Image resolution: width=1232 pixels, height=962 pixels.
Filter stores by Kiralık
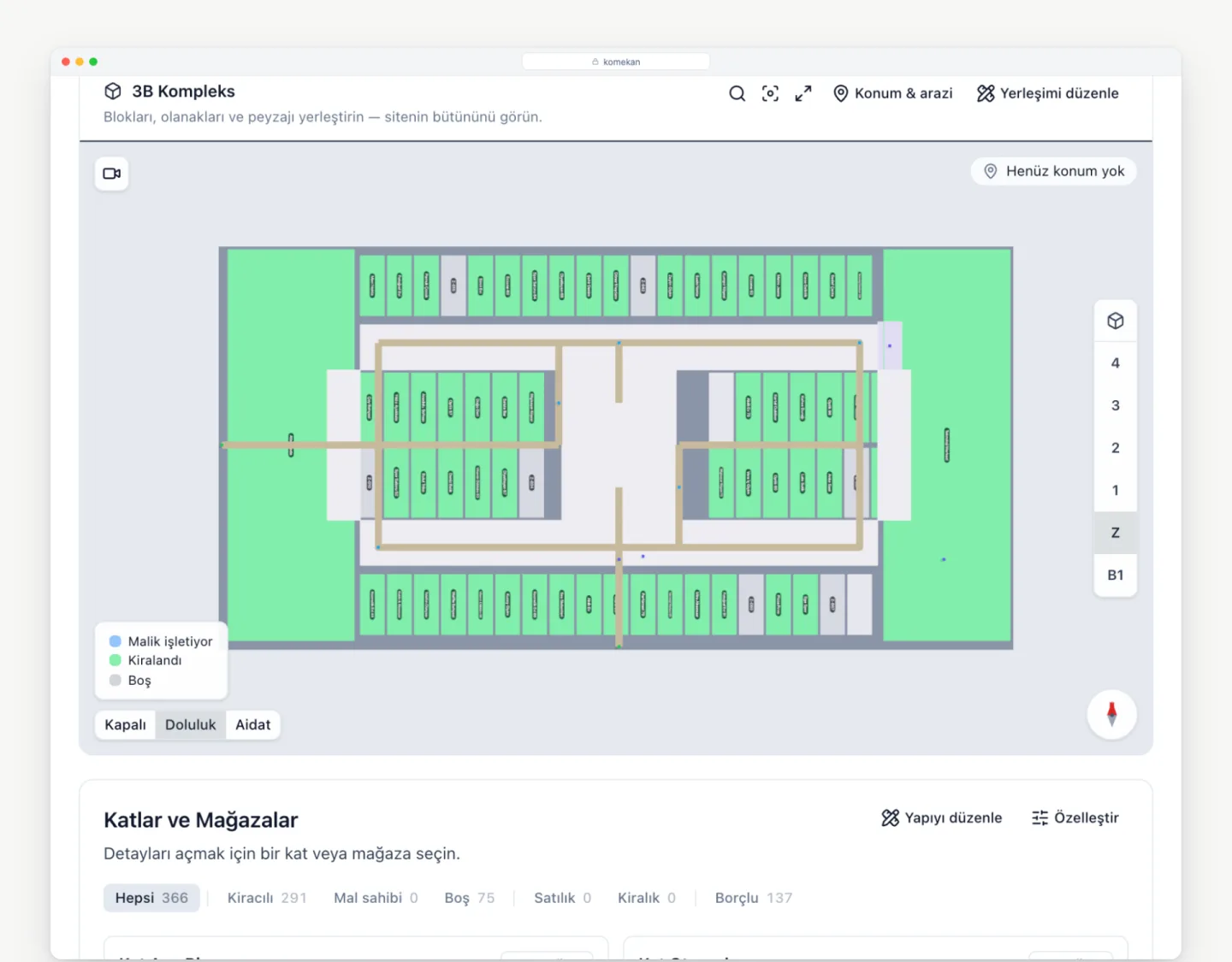(647, 898)
